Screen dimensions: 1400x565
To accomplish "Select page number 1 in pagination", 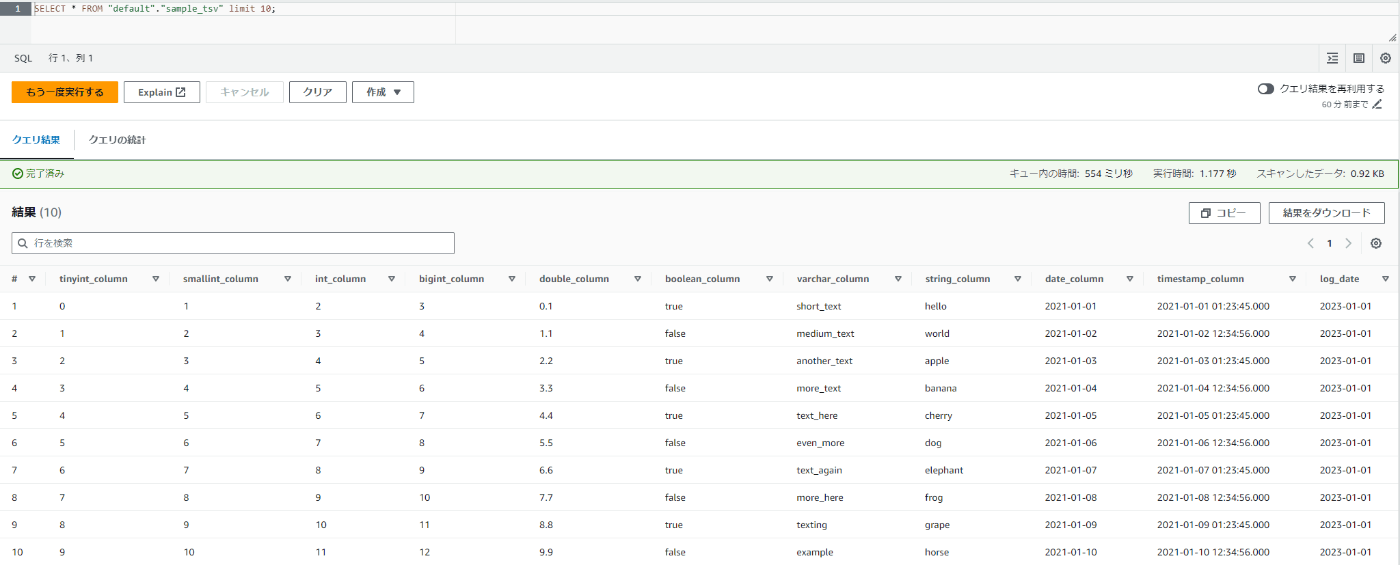I will coord(1329,243).
